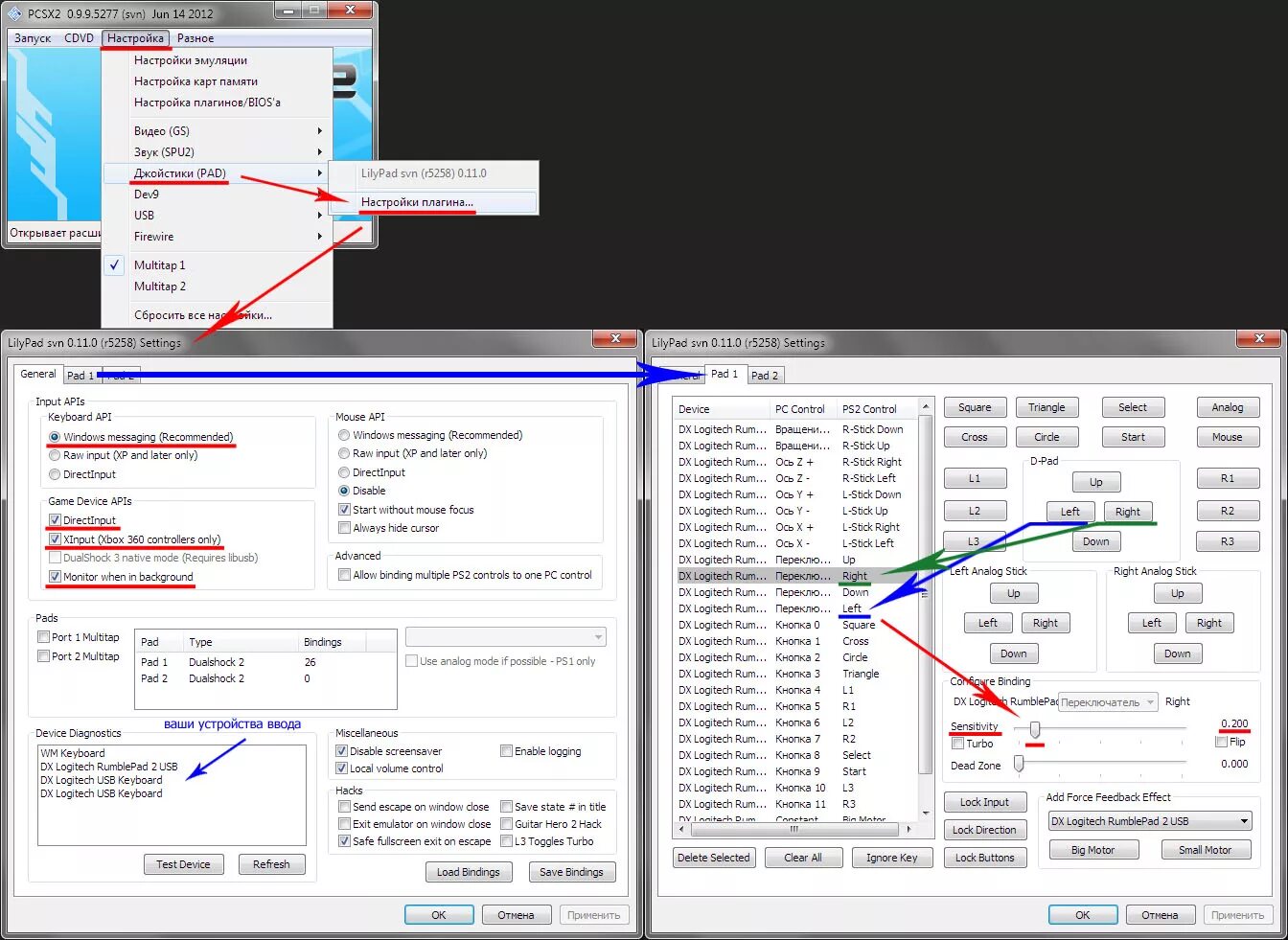
Task: Click the Test Device button
Action: (183, 864)
